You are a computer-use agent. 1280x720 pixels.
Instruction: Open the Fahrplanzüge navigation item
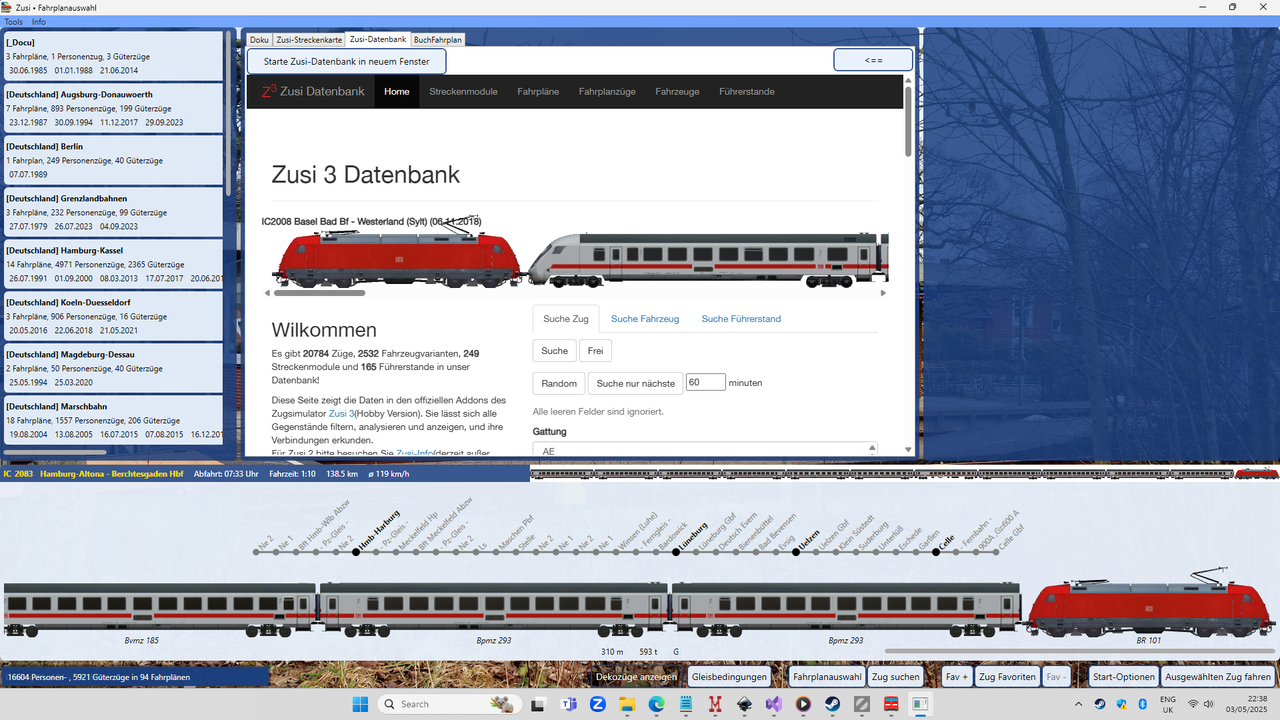coord(607,92)
